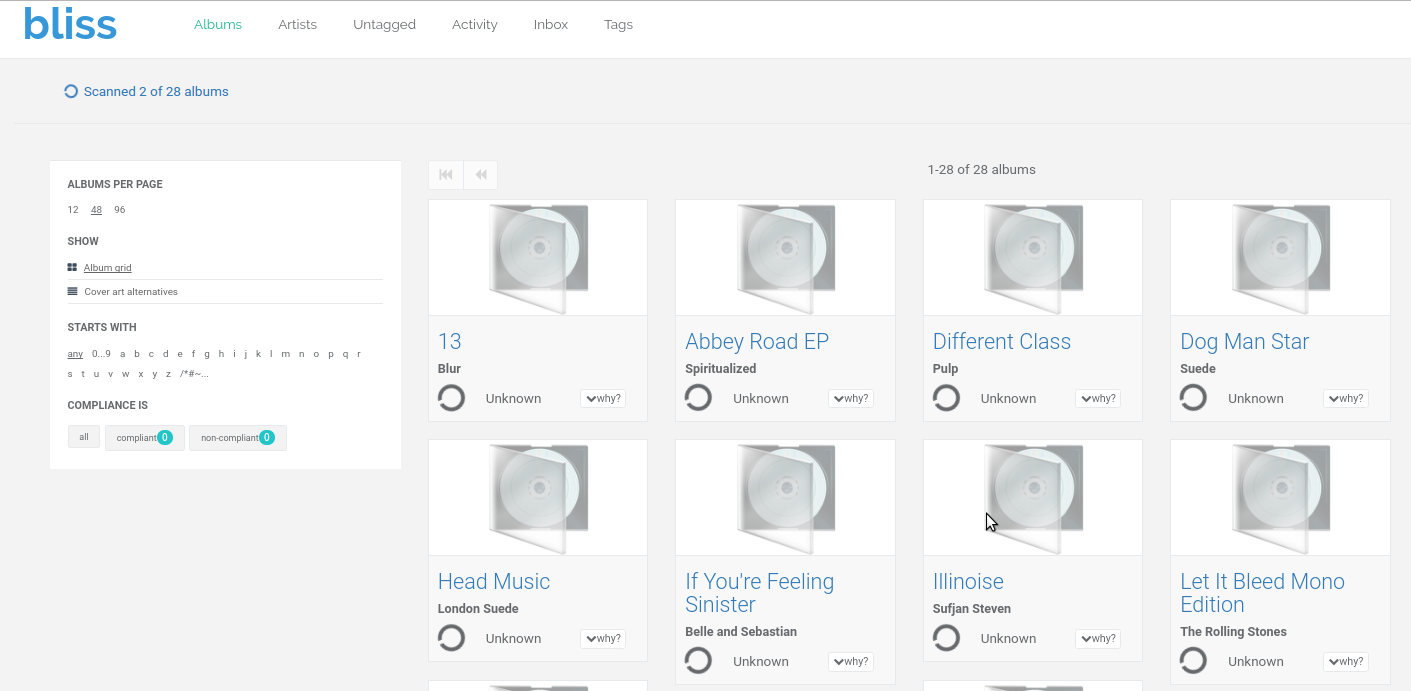Viewport: 1411px width, 691px height.
Task: Click the Scanned 2 of 28 albums status
Action: [156, 91]
